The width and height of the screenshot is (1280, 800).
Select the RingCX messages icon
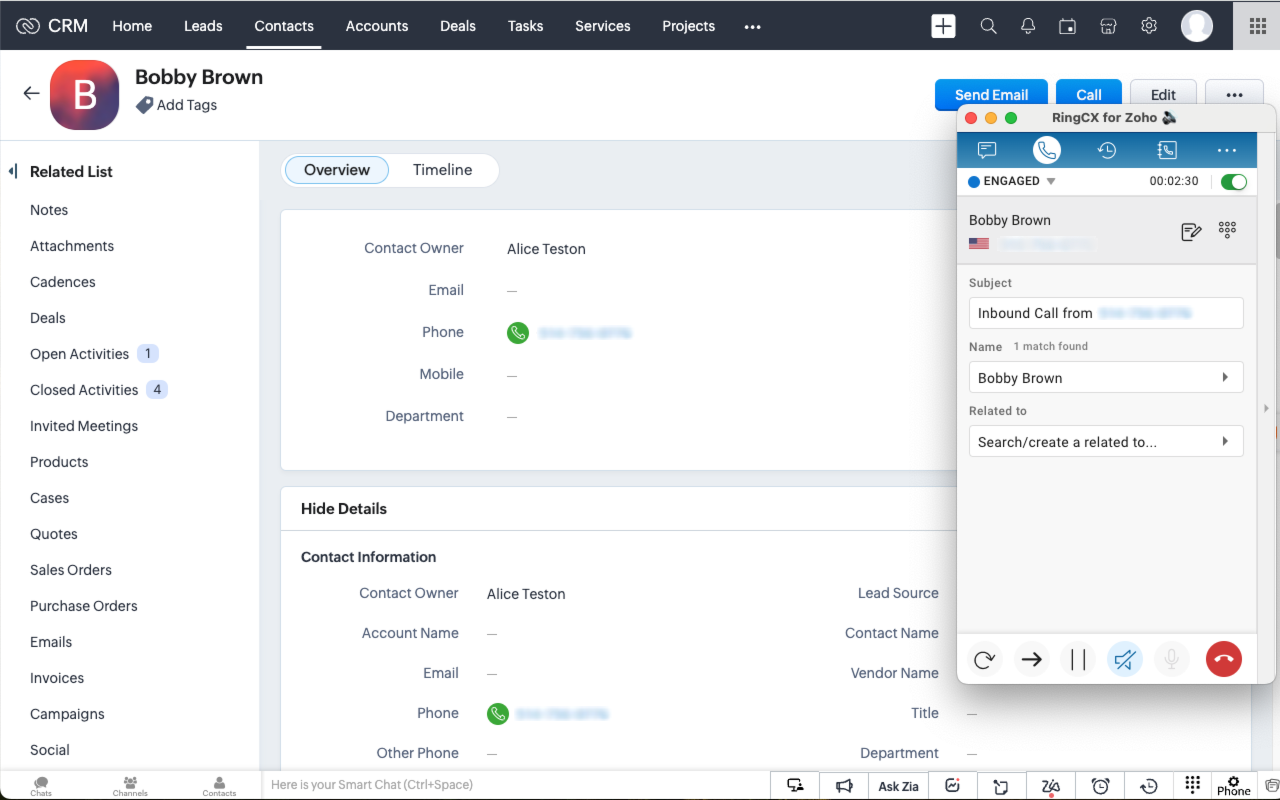click(x=987, y=150)
